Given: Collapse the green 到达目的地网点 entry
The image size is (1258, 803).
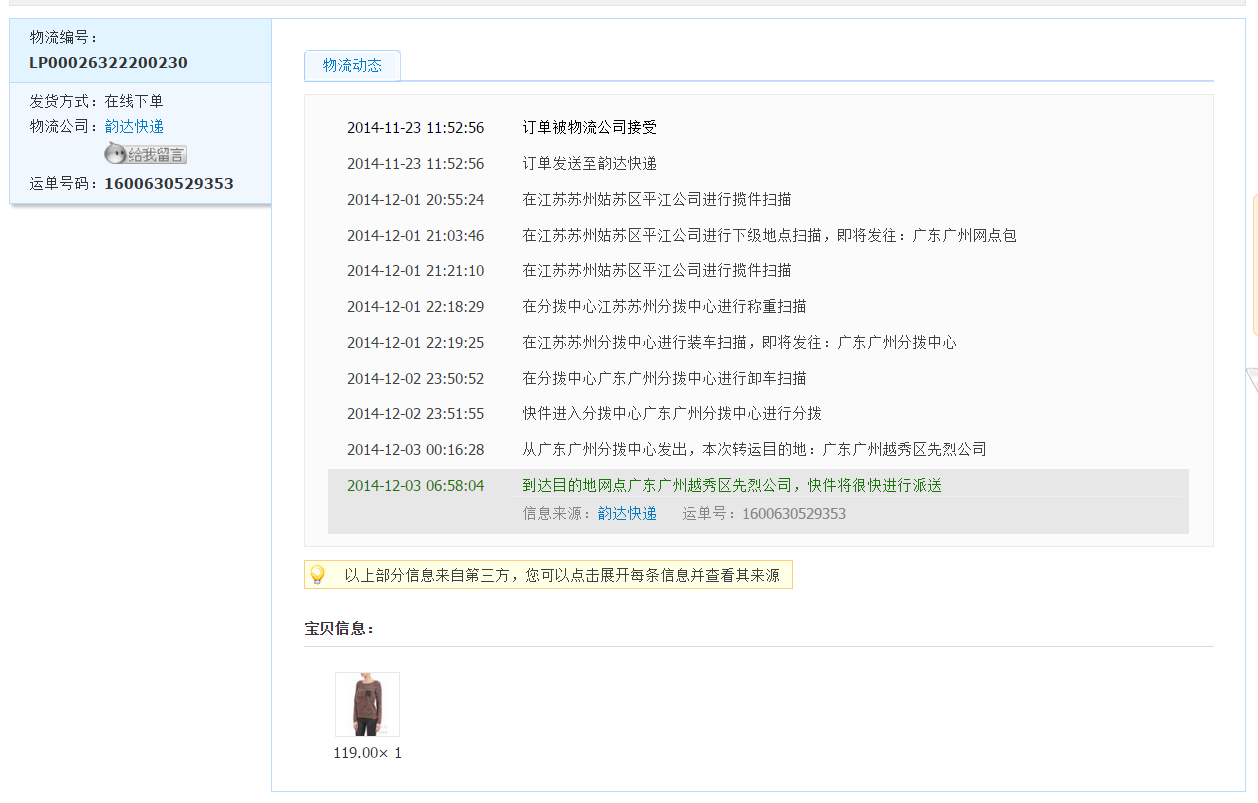Looking at the screenshot, I should (731, 486).
